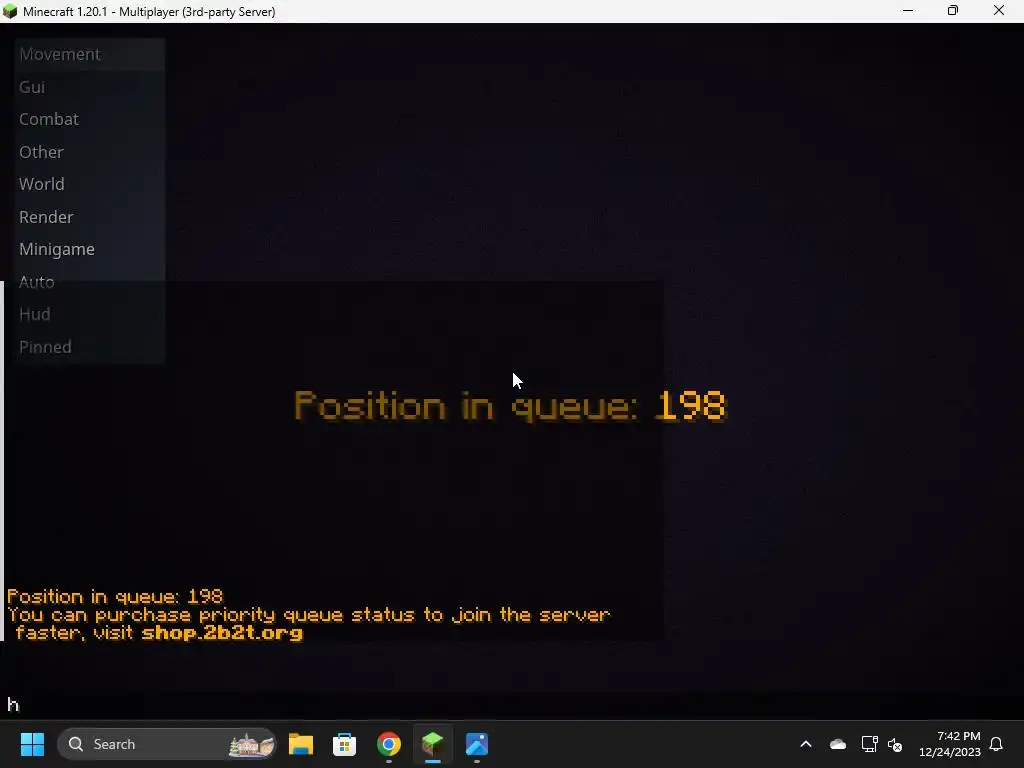
Task: Open the Gui module category
Action: click(89, 87)
